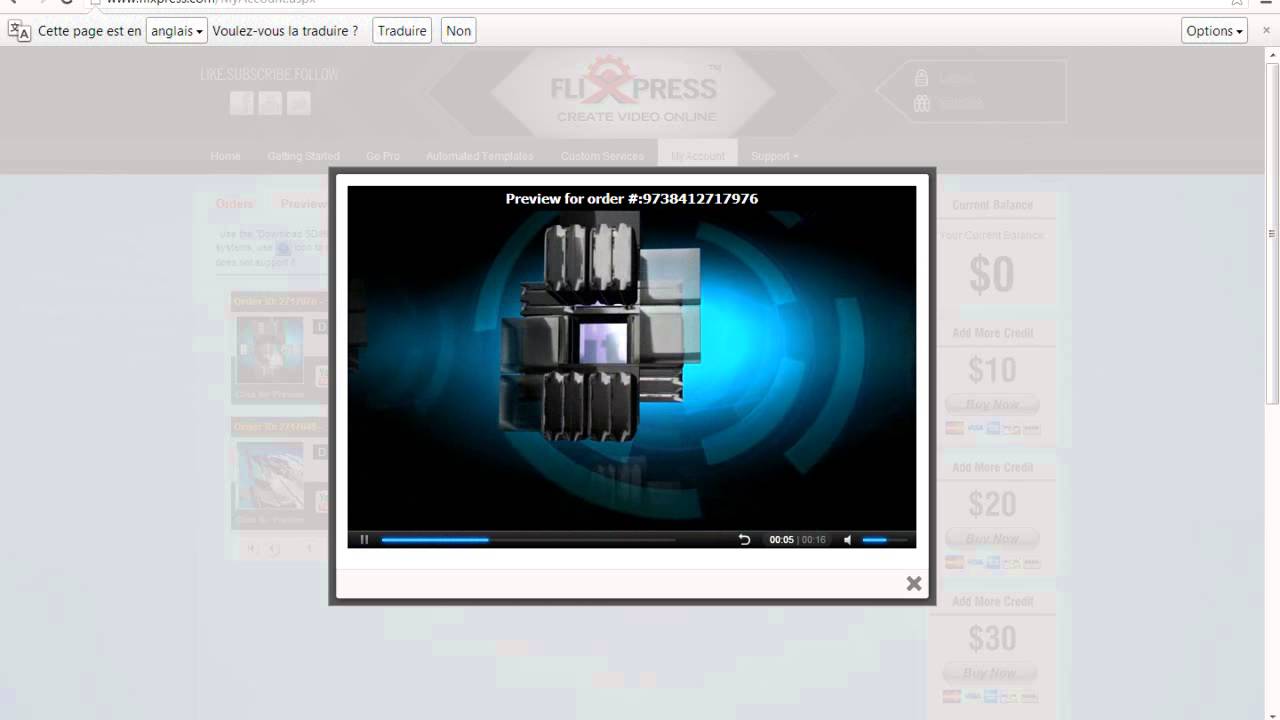
Task: Close the preview popup with the X
Action: click(x=914, y=583)
